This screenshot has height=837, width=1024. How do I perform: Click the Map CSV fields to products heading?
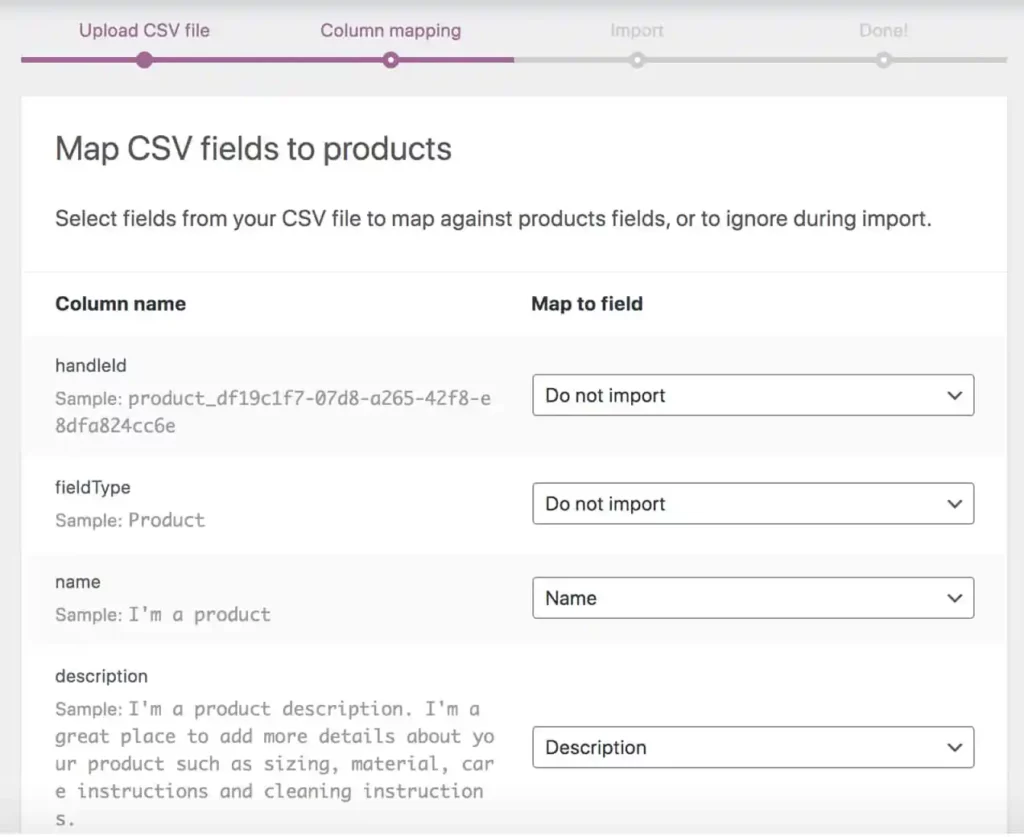pyautogui.click(x=253, y=149)
